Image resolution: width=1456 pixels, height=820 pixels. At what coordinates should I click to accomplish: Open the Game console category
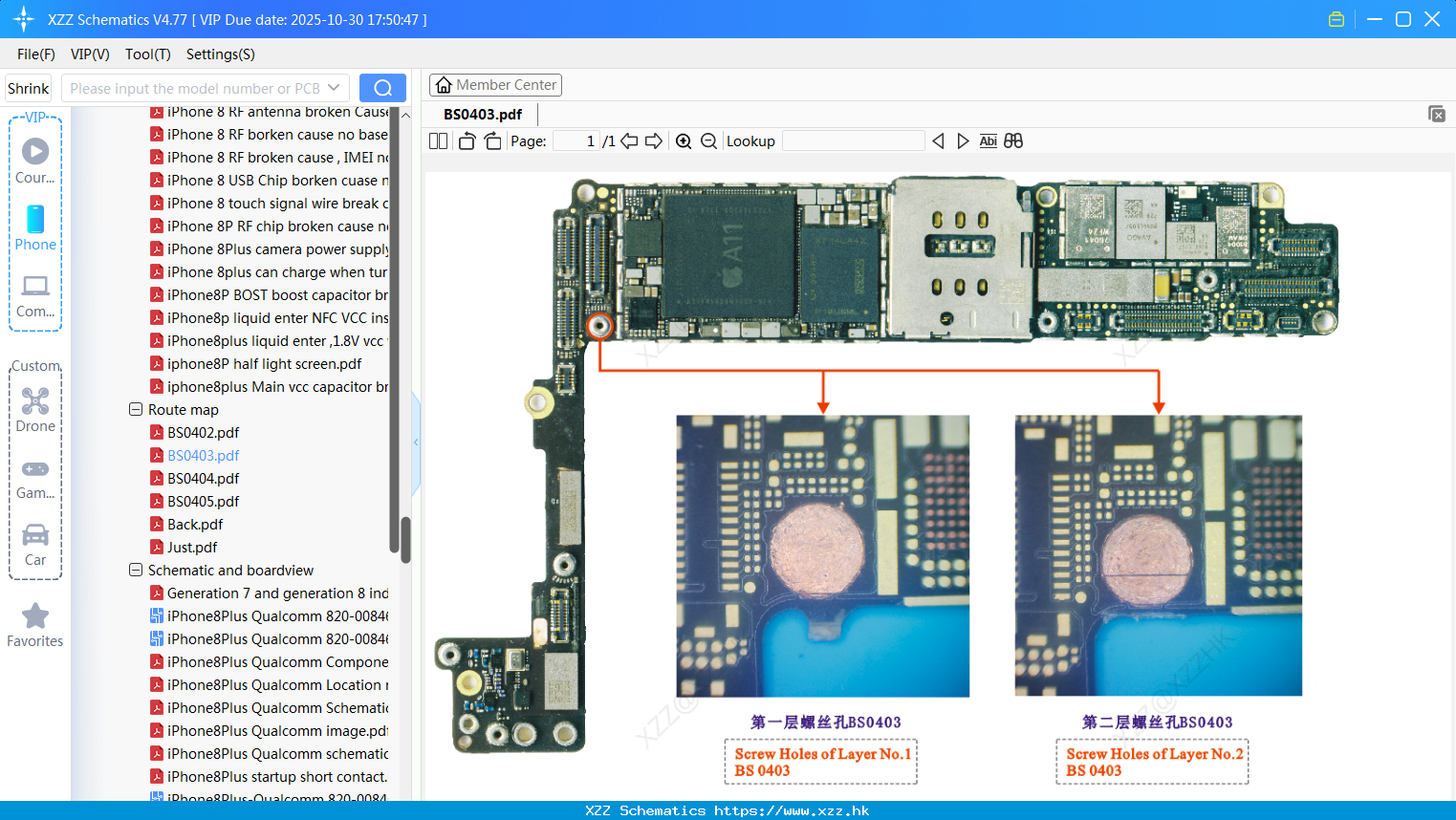35,479
